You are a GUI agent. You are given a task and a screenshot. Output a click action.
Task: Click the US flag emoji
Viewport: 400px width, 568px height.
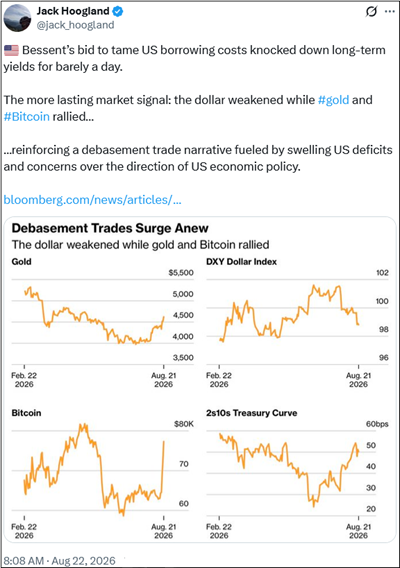(11, 50)
